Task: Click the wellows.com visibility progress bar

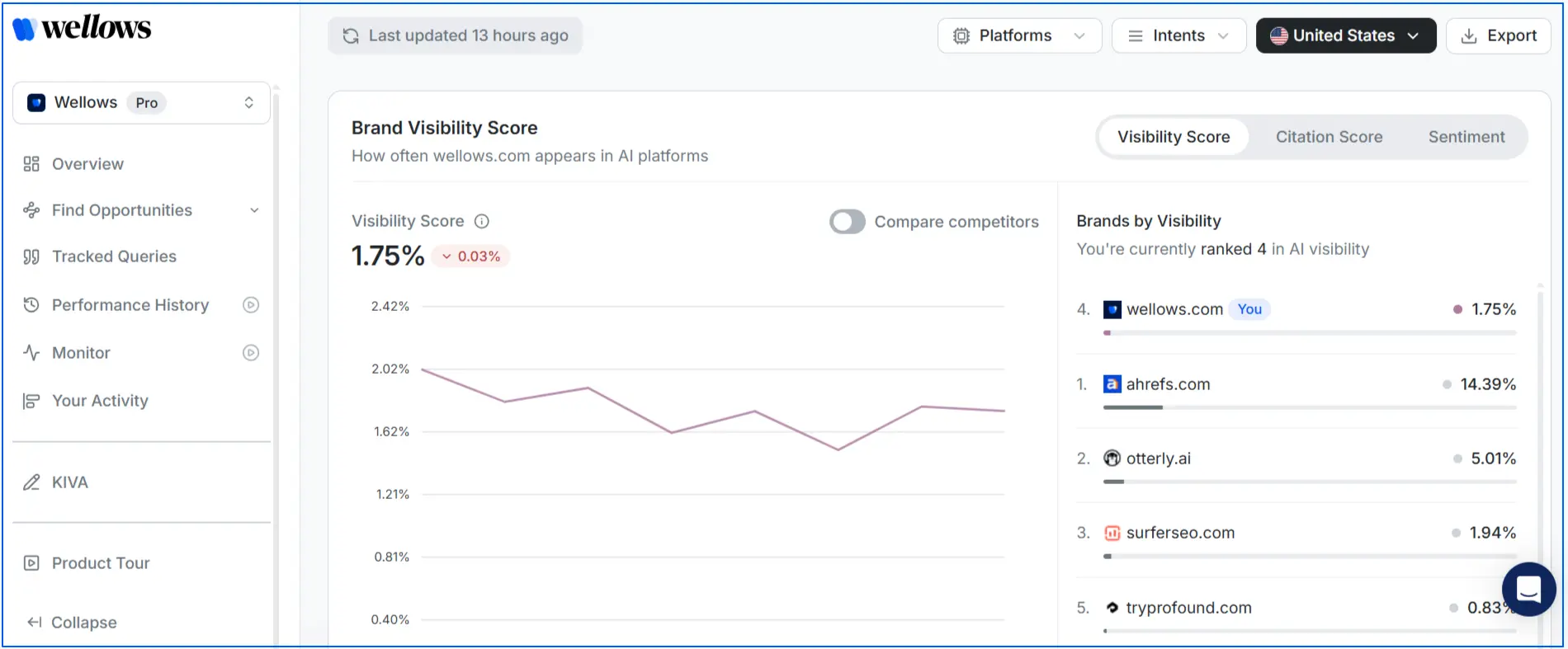Action: (x=1310, y=333)
